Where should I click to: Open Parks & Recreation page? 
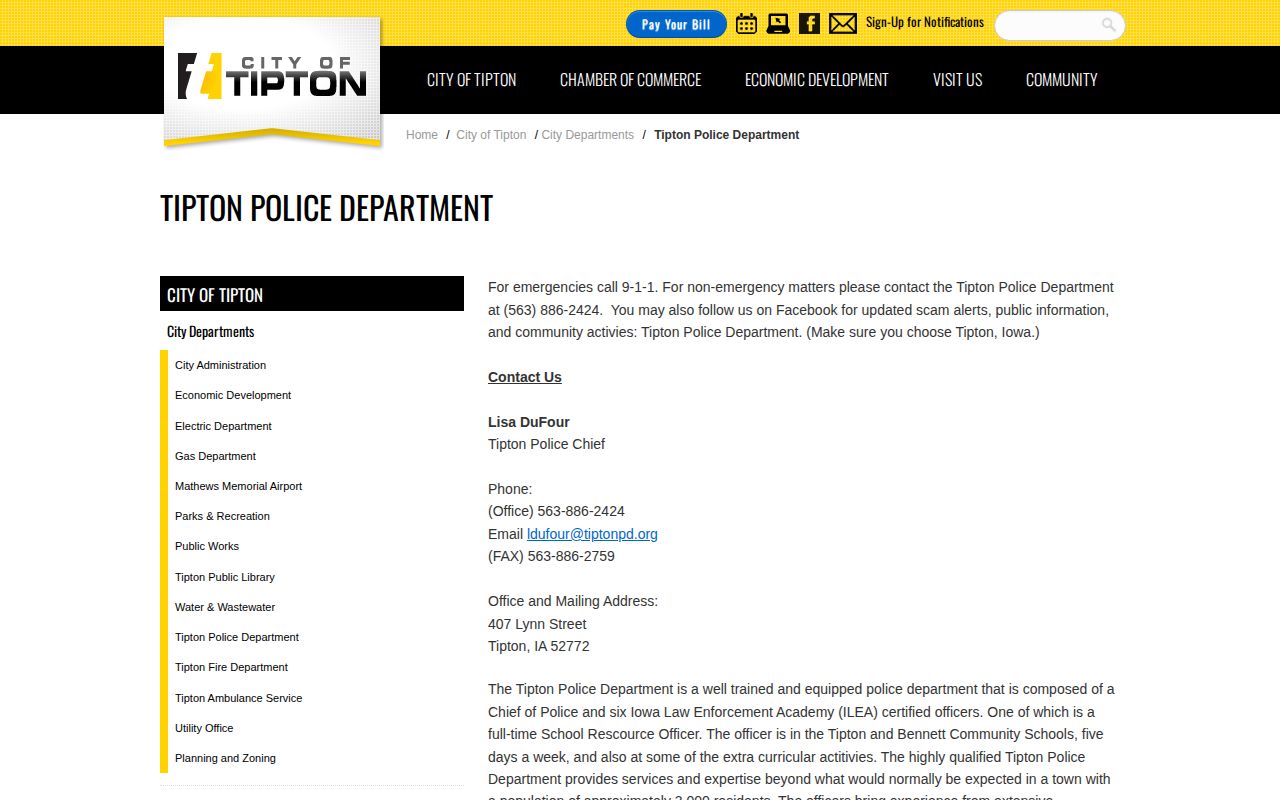click(x=222, y=516)
